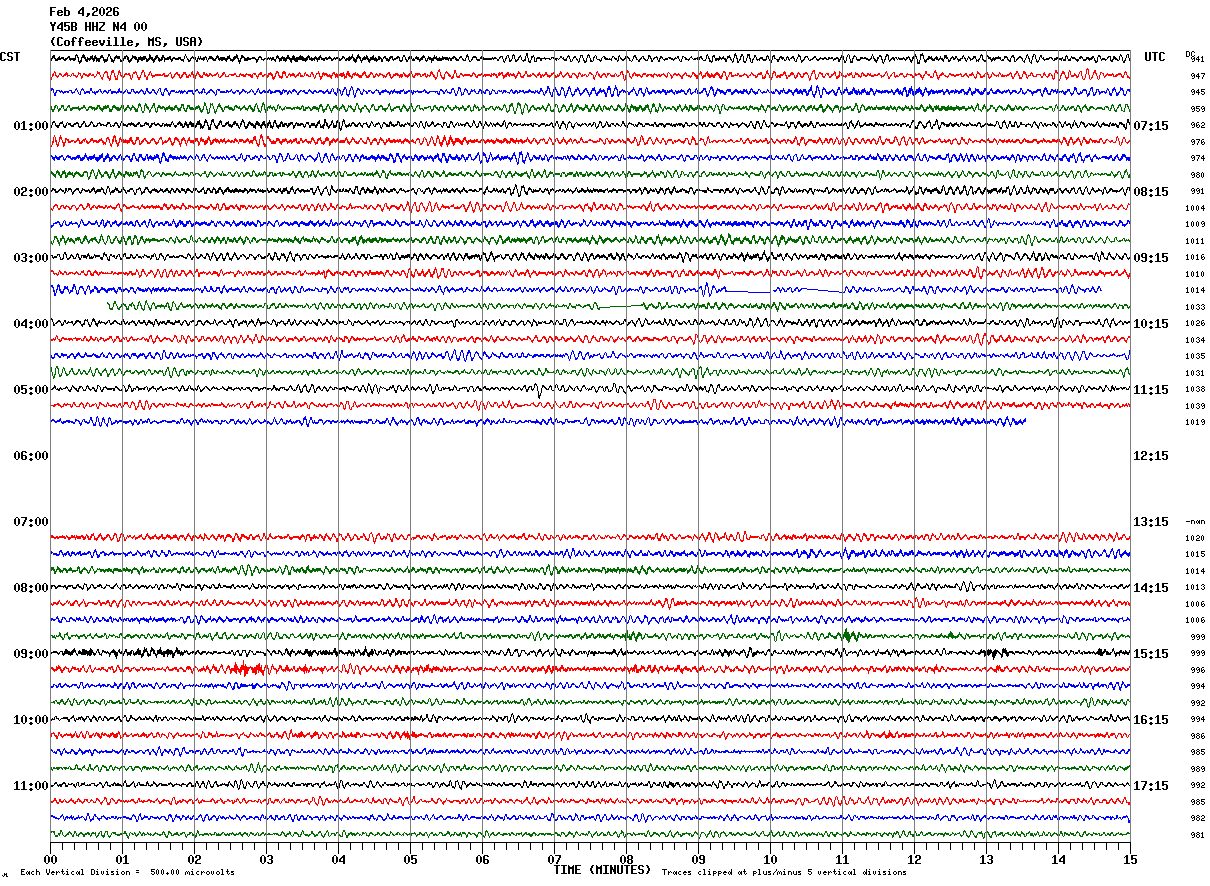Image resolution: width=1210 pixels, height=886 pixels.
Task: Click the 09:00 CST time label
Action: (x=30, y=654)
